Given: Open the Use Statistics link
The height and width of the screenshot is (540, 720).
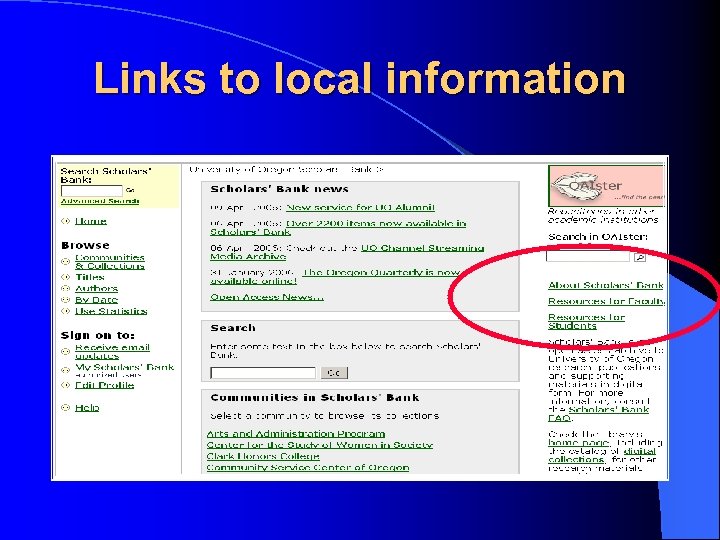Looking at the screenshot, I should (111, 311).
